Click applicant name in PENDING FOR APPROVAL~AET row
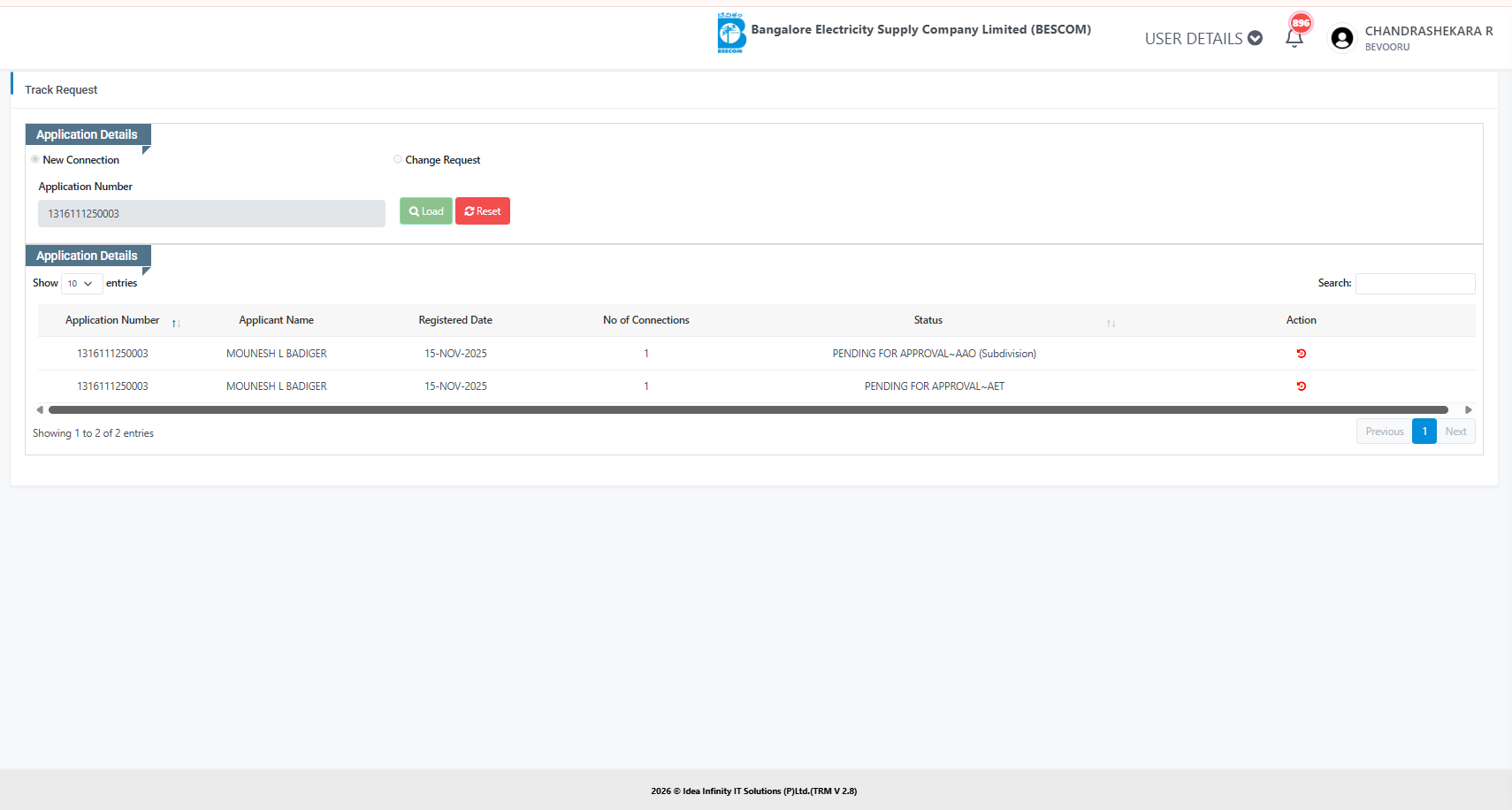The width and height of the screenshot is (1512, 810). pyautogui.click(x=277, y=386)
